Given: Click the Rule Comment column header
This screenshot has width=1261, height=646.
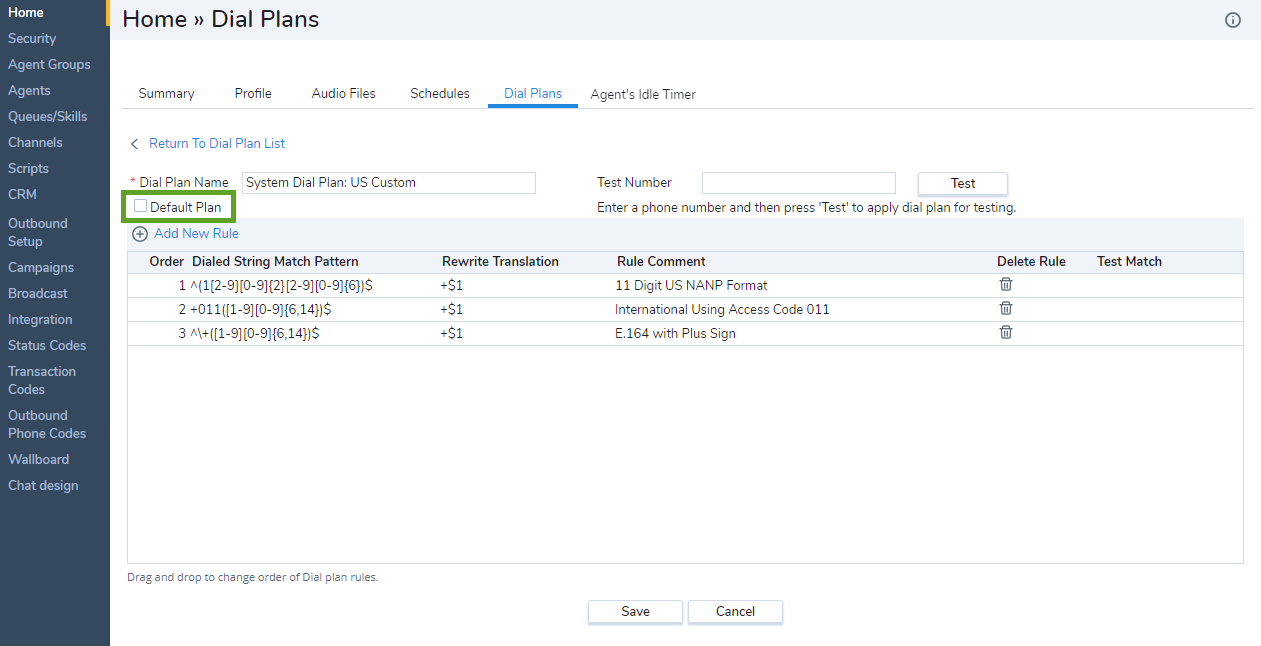Looking at the screenshot, I should click(x=661, y=262).
